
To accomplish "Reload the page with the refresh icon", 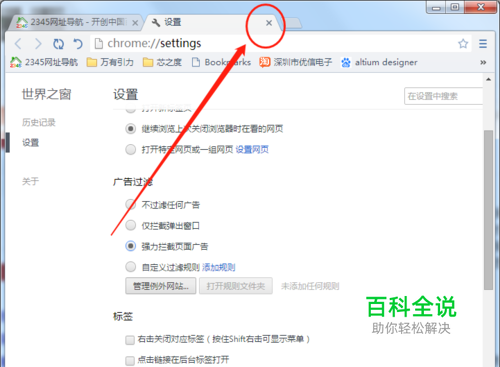I will 58,44.
